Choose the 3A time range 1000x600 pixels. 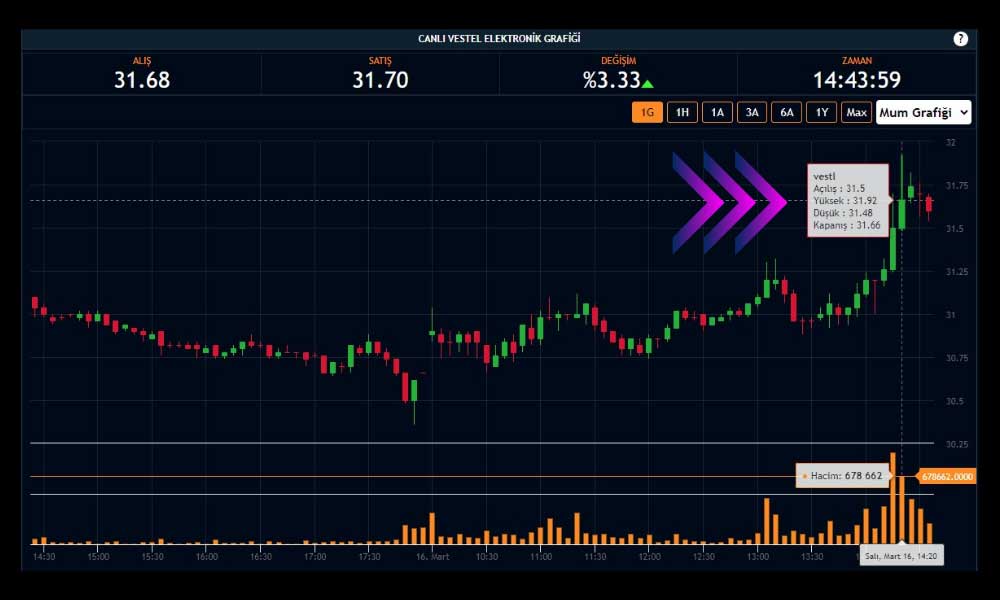752,112
